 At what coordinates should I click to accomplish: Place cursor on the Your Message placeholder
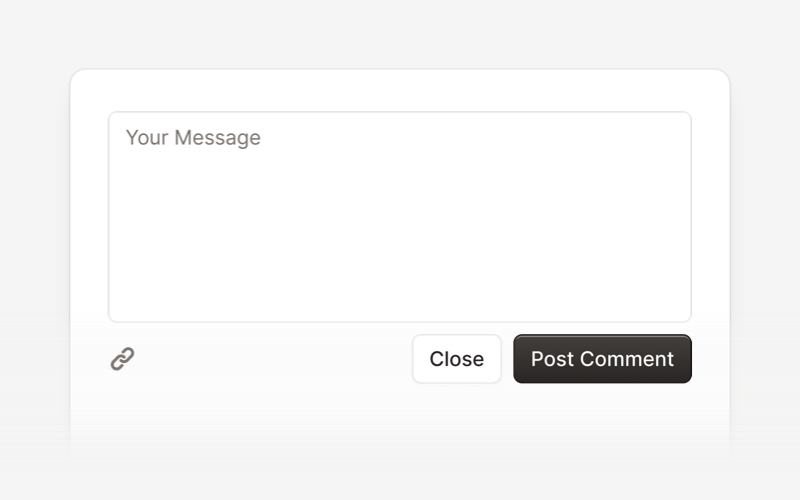193,138
